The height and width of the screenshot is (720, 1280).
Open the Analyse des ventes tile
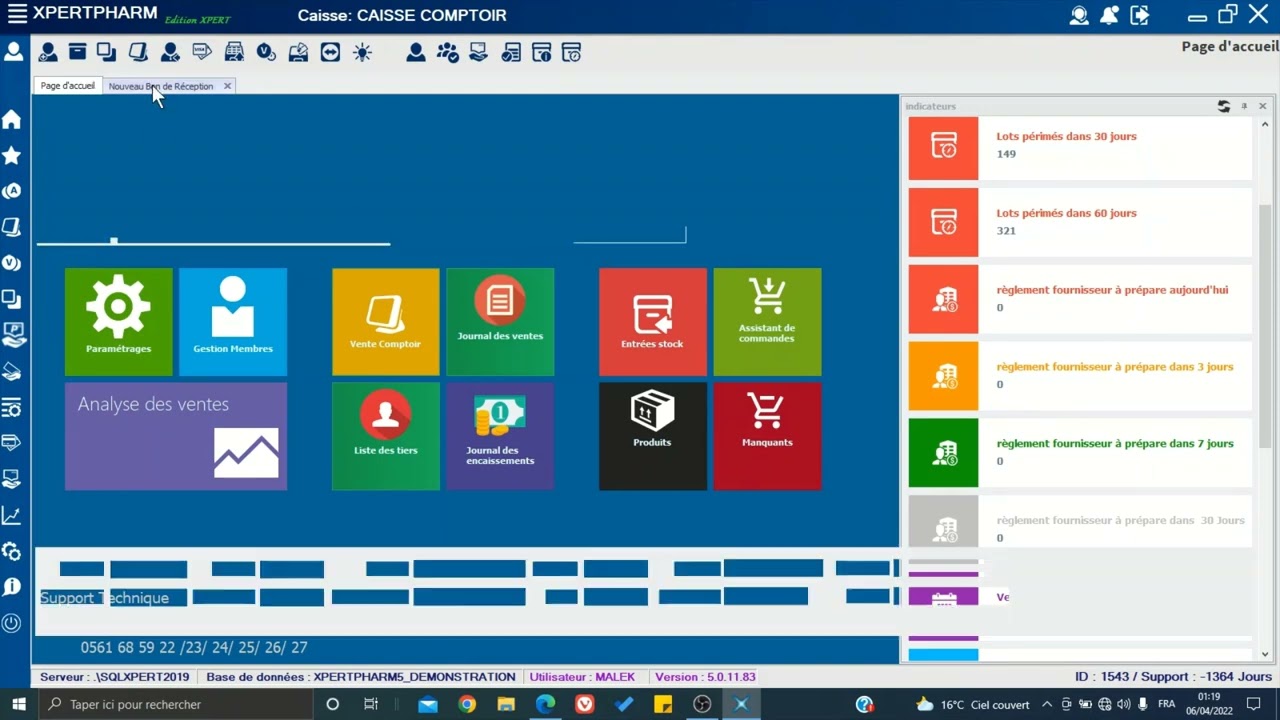[x=176, y=436]
